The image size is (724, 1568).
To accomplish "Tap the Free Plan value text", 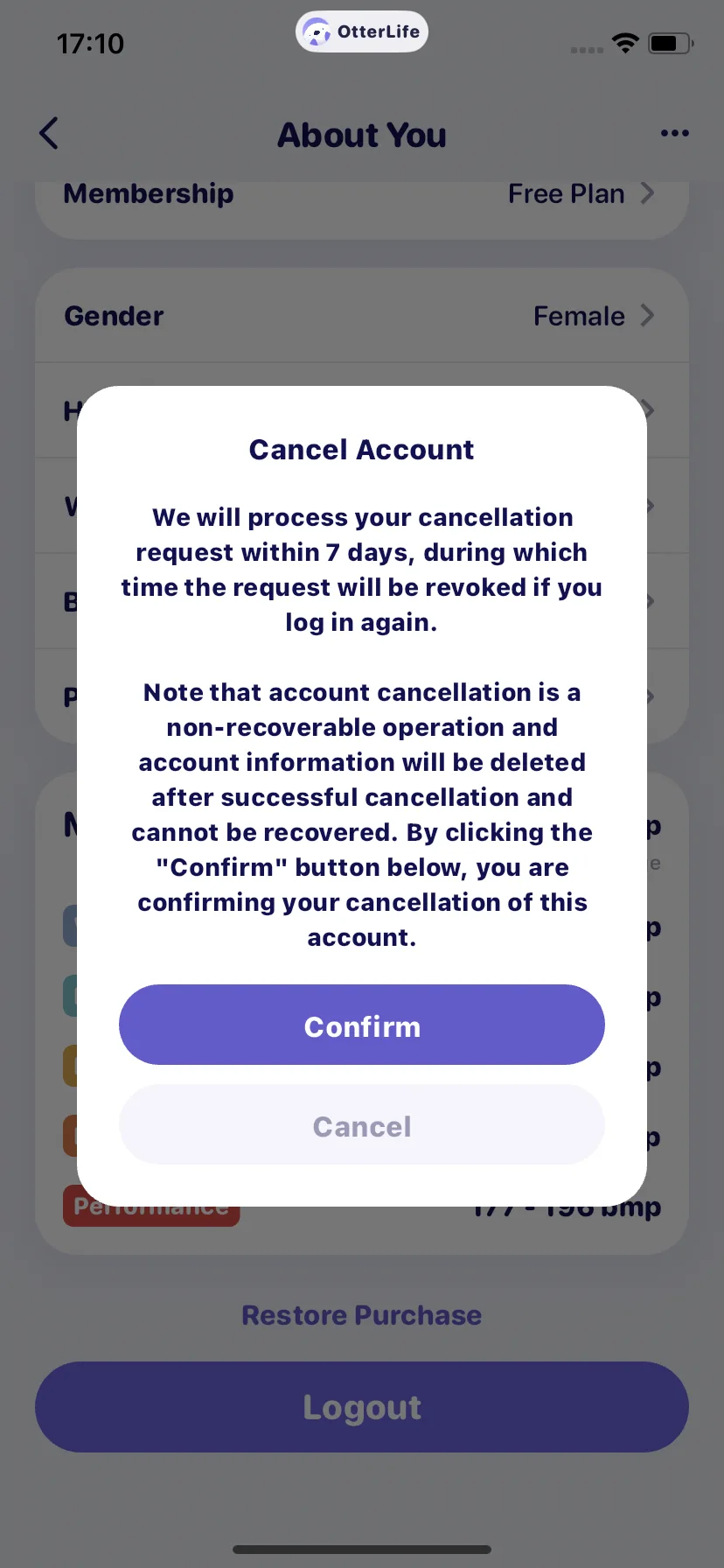I will (567, 193).
